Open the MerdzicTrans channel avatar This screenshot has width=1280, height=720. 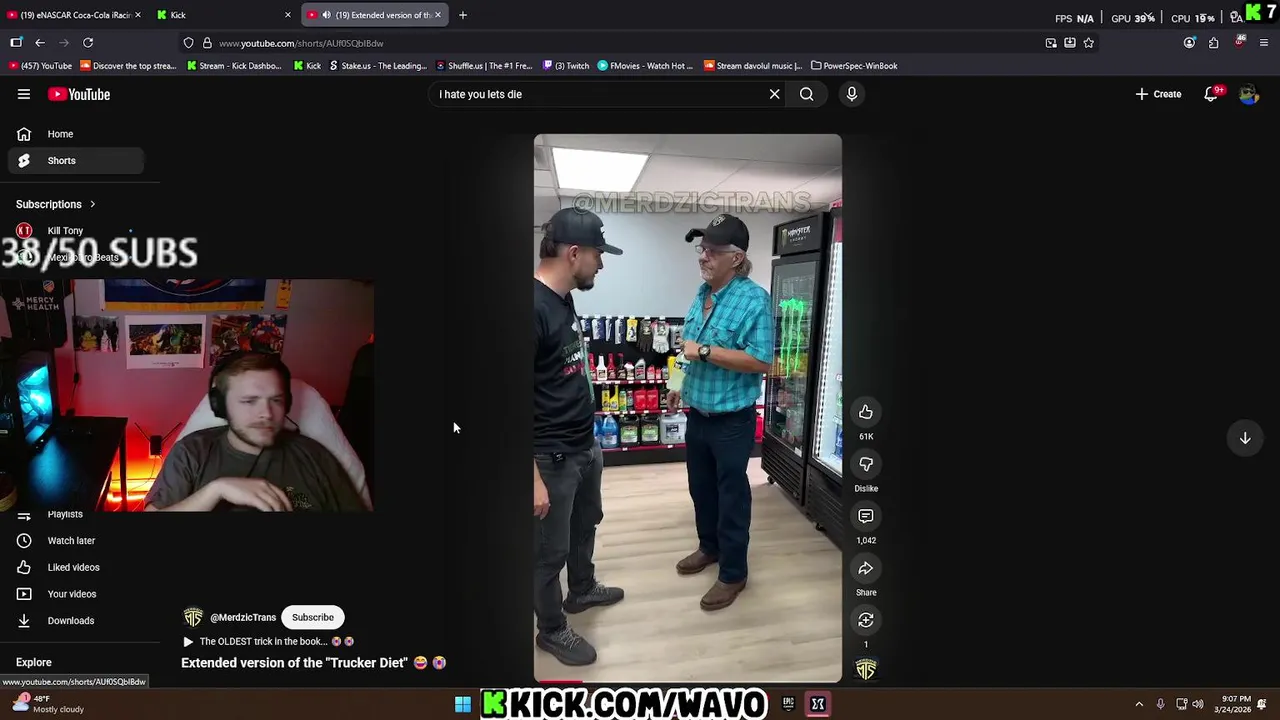point(193,617)
